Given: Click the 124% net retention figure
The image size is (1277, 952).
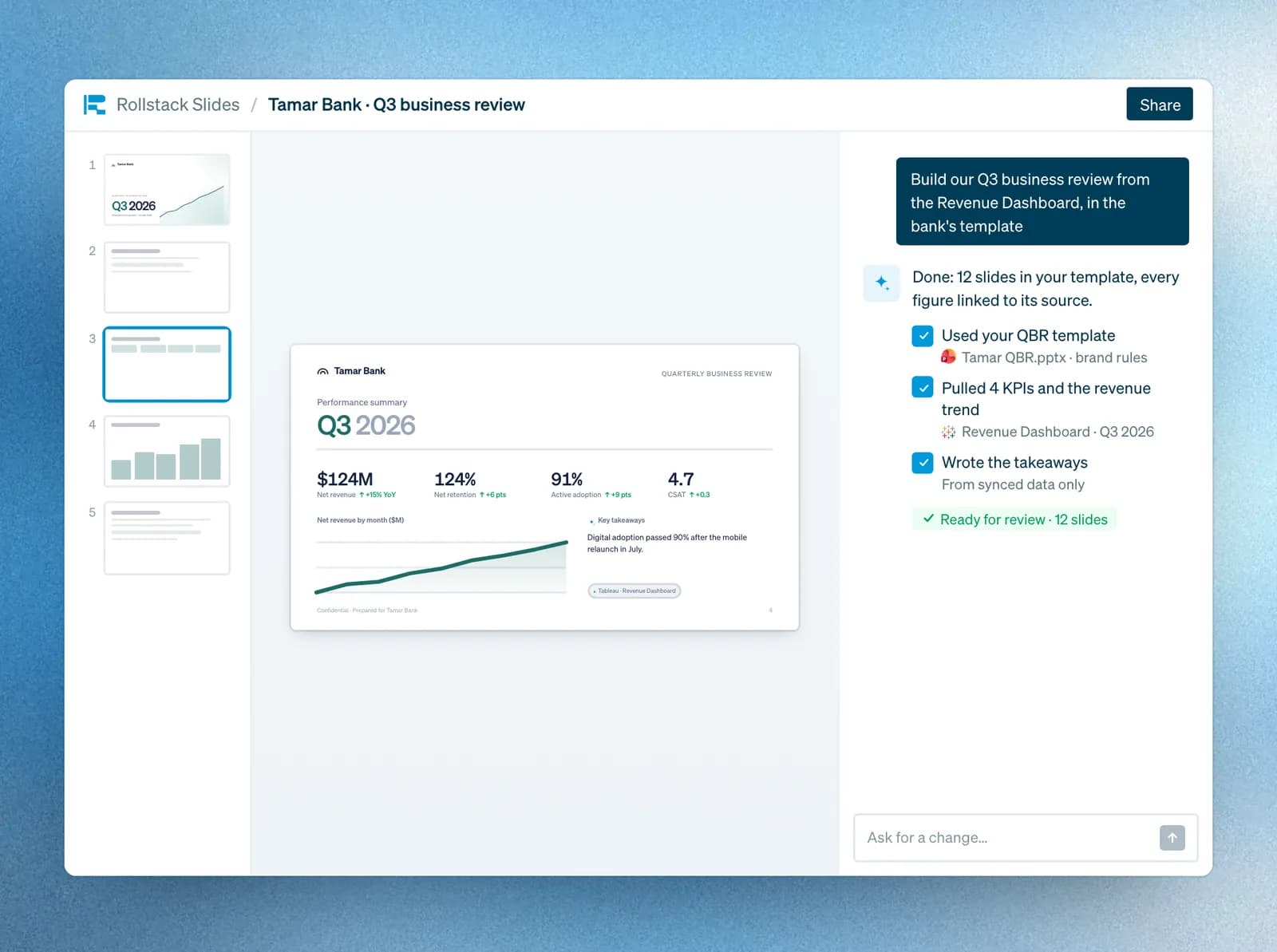Looking at the screenshot, I should (455, 479).
